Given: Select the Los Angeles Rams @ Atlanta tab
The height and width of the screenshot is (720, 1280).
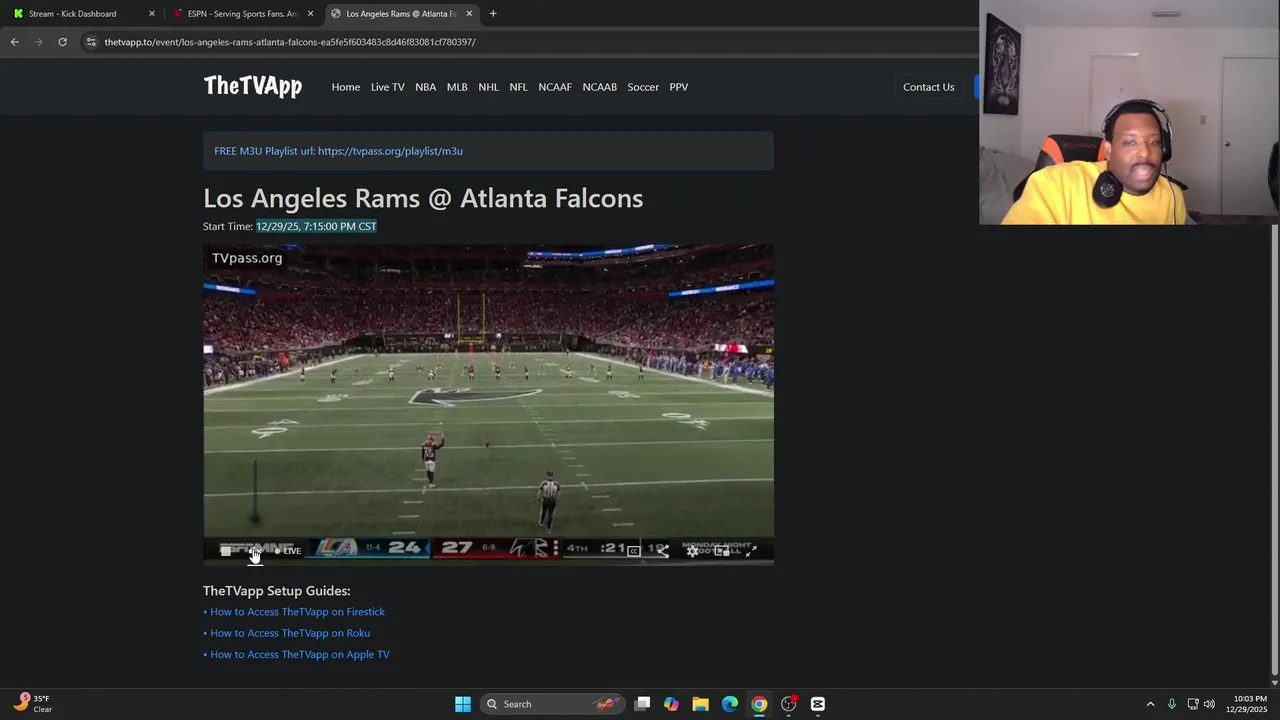Looking at the screenshot, I should [402, 14].
